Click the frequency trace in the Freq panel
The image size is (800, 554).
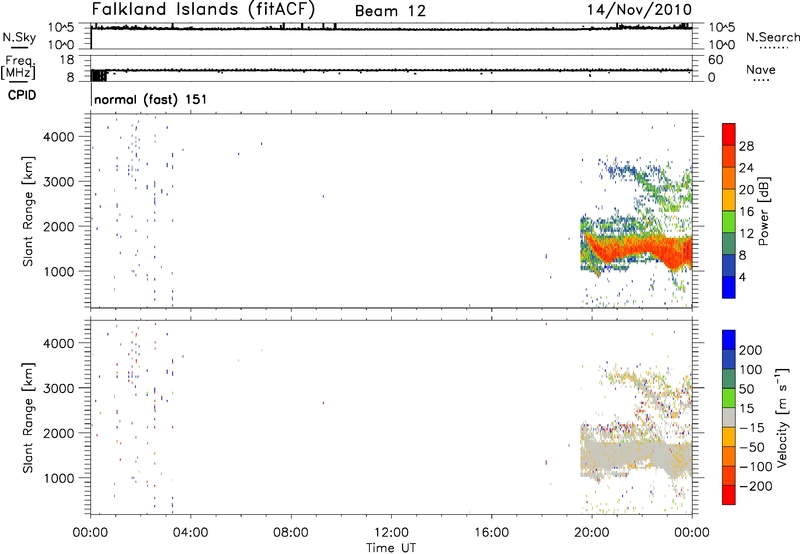391,70
